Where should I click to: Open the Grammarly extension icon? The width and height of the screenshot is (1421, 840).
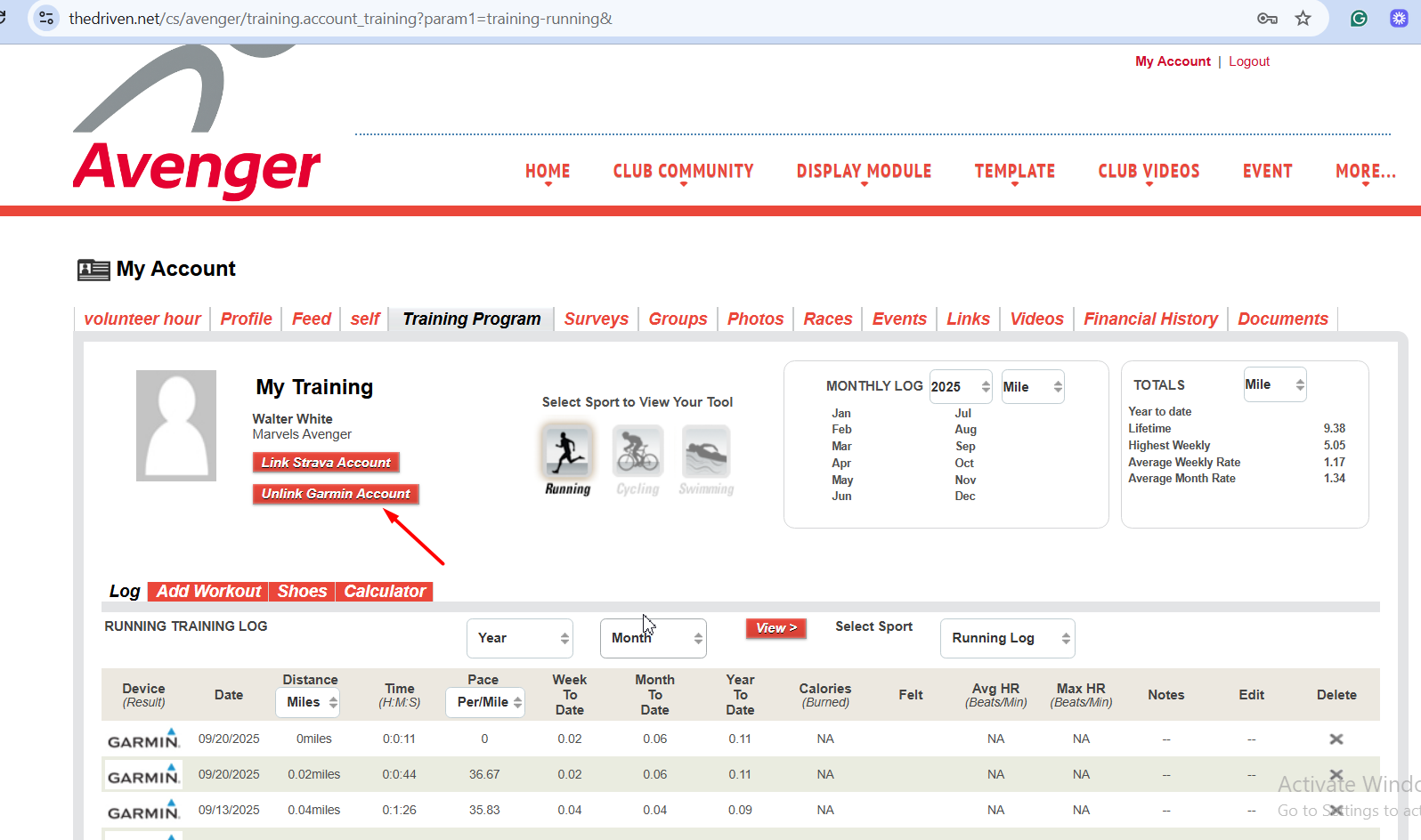pyautogui.click(x=1359, y=19)
